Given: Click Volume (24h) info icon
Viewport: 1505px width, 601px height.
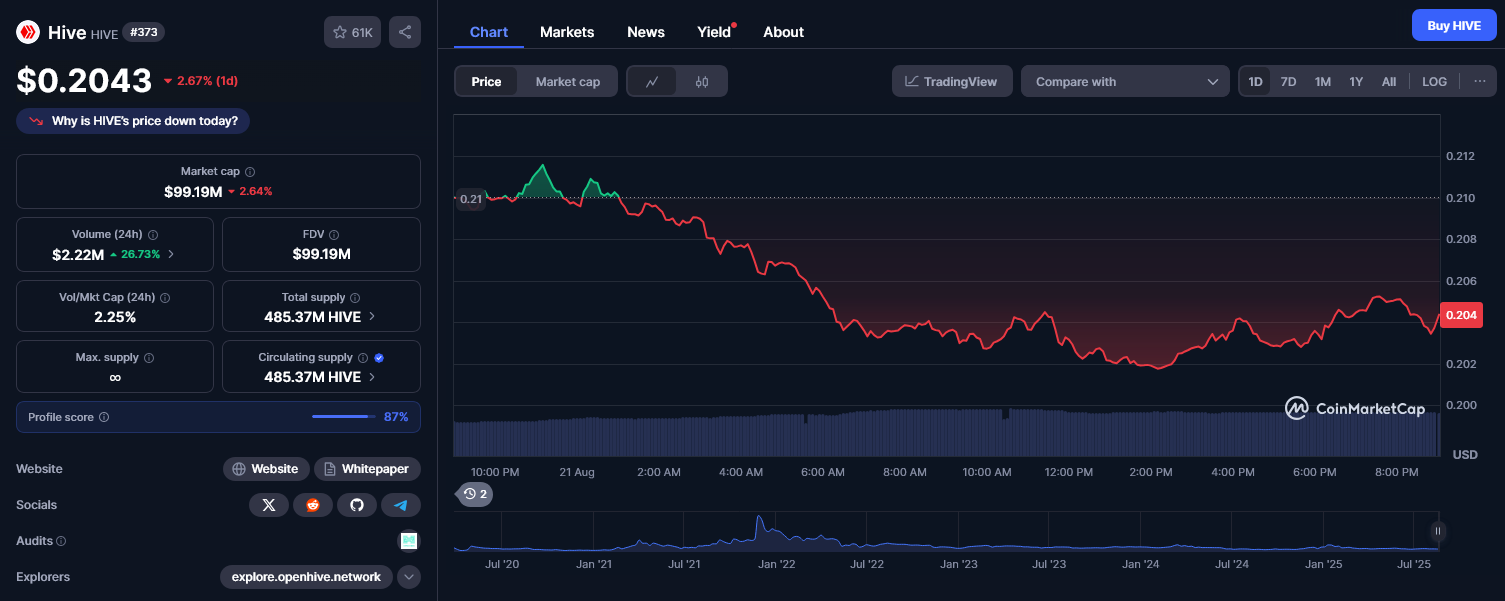Looking at the screenshot, I should [153, 234].
